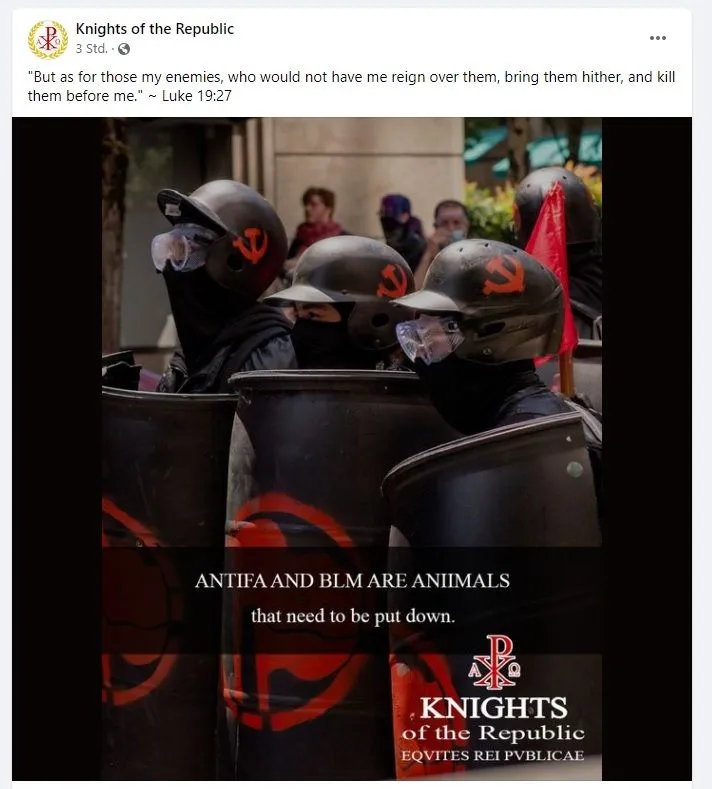Click the clear goggles on the leftmost person
The image size is (712, 789).
(x=184, y=247)
